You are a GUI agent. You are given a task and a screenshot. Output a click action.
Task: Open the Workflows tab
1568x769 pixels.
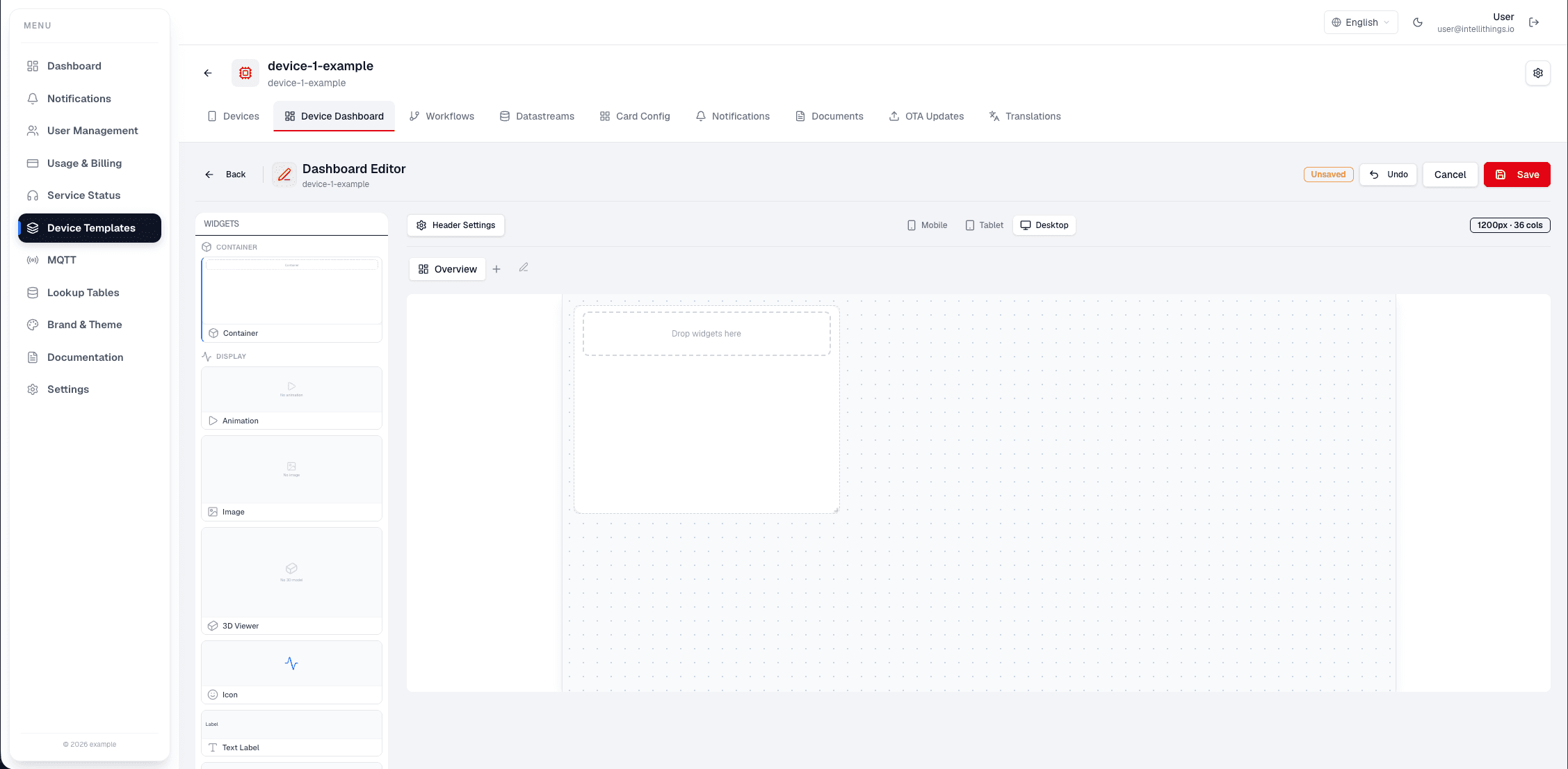pos(442,116)
